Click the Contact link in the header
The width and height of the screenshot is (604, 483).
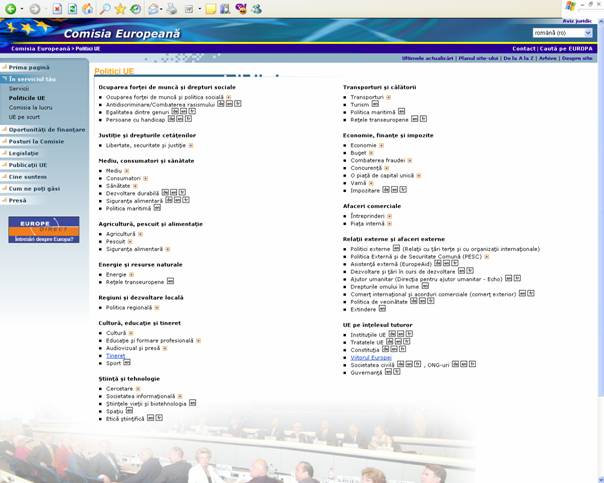pos(523,49)
